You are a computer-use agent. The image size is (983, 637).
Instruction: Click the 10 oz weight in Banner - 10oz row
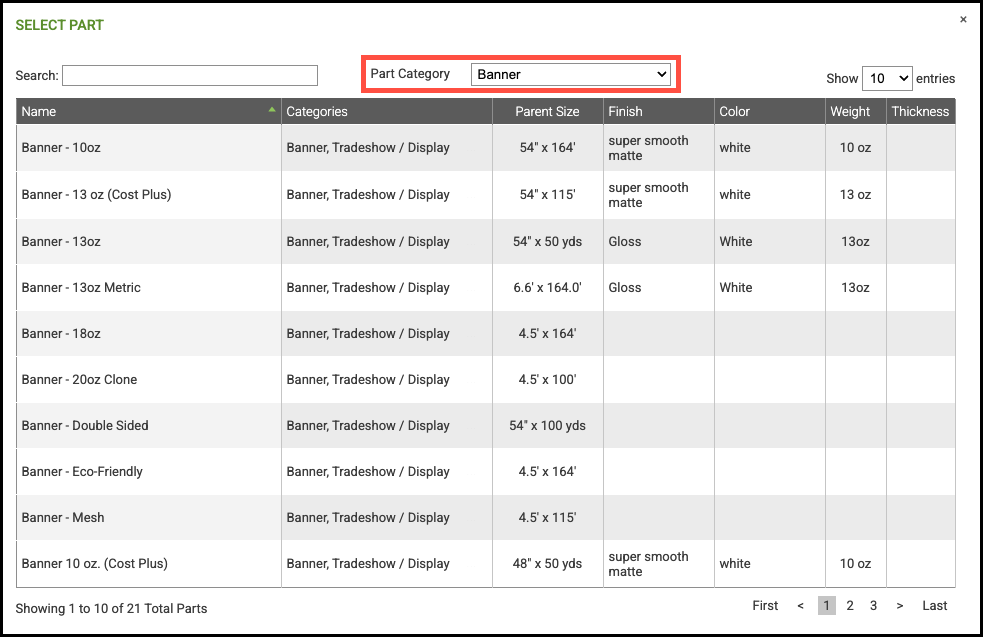[855, 147]
